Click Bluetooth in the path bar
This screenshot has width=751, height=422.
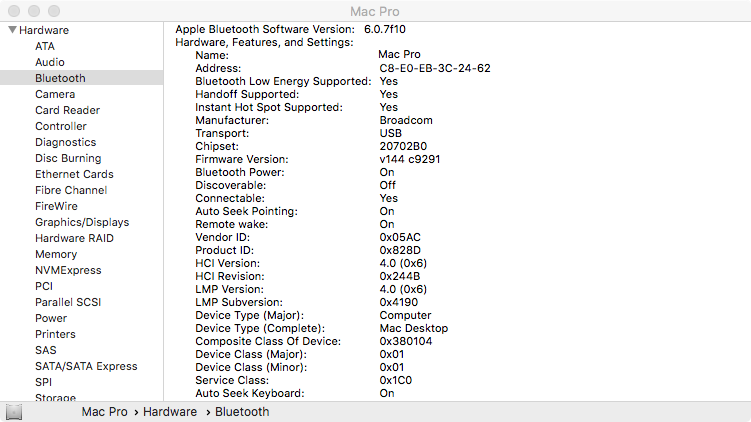[242, 412]
